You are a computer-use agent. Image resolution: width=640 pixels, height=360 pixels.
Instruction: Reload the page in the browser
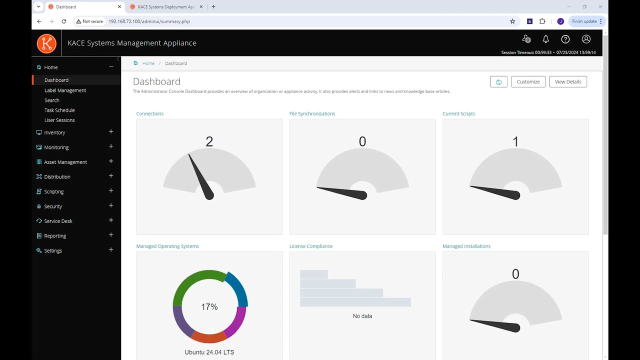pyautogui.click(x=64, y=21)
